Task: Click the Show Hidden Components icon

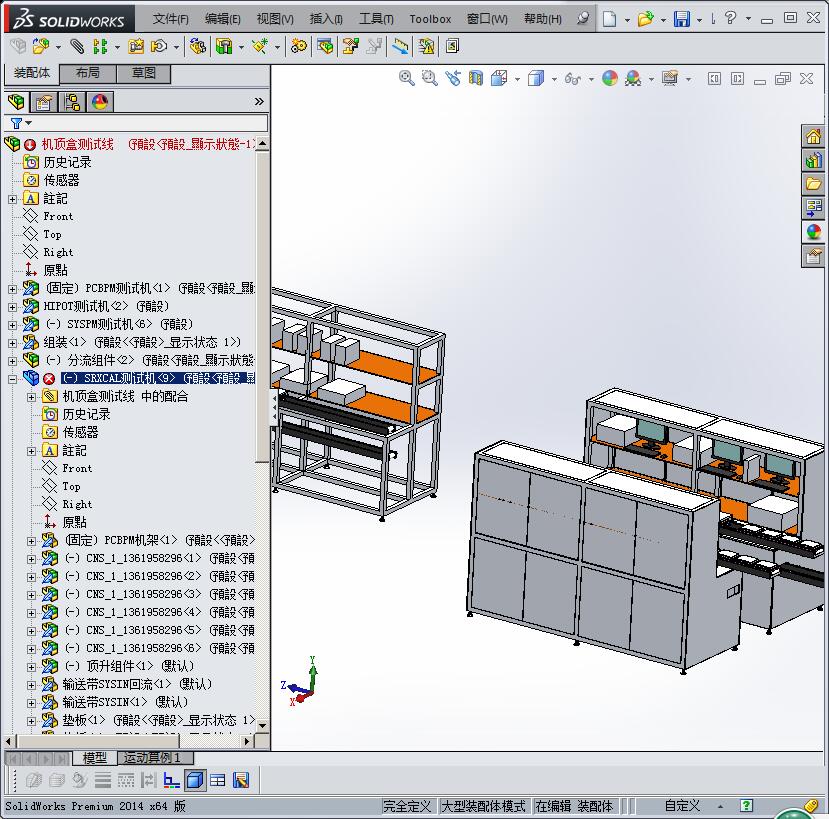Action: [198, 47]
